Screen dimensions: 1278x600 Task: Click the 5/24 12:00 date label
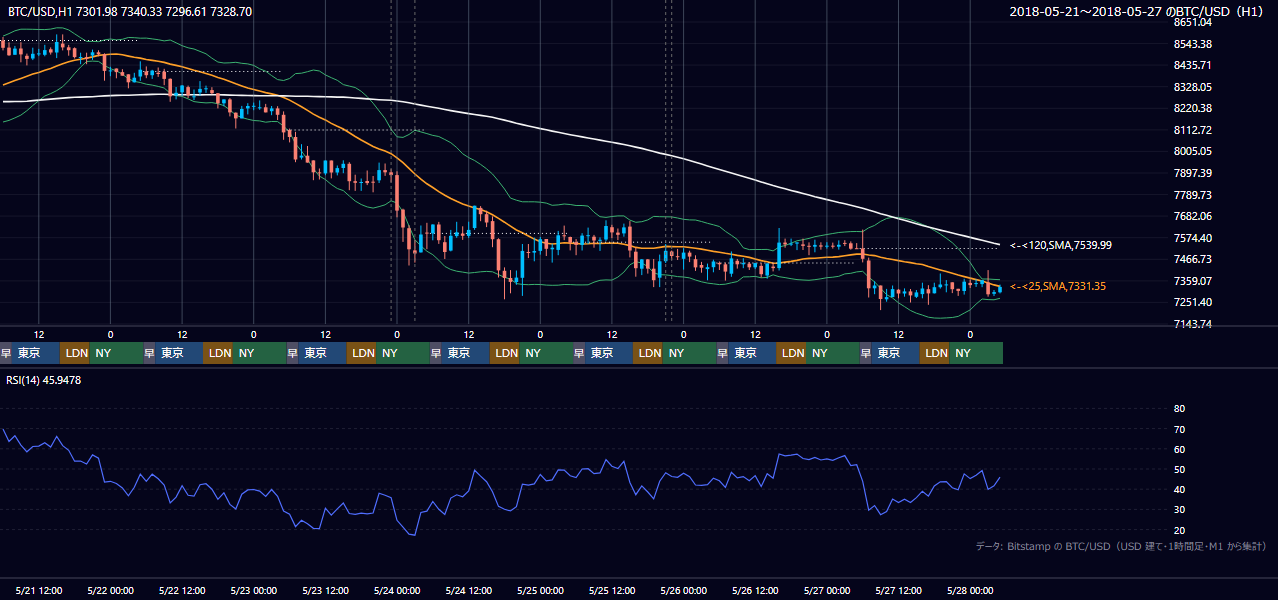click(468, 591)
